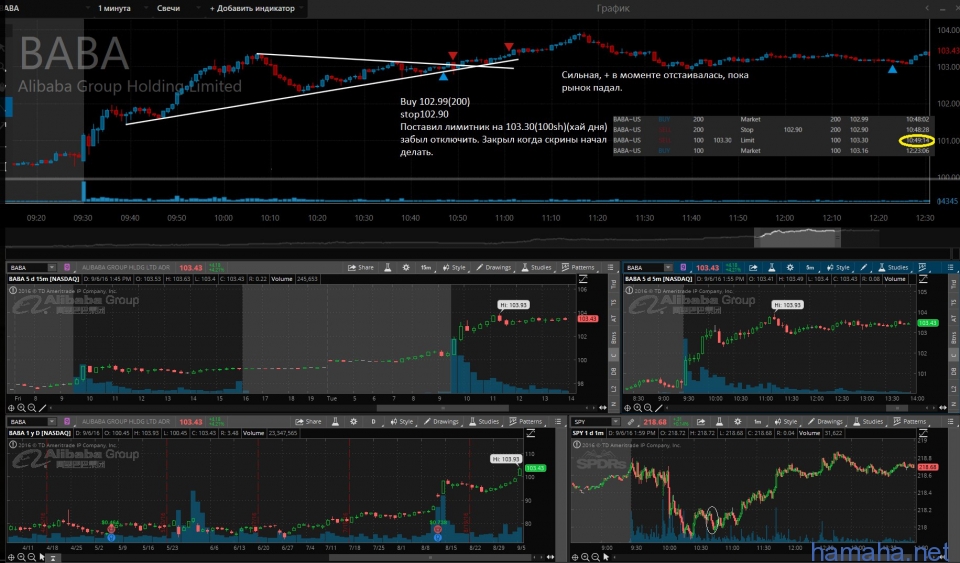The height and width of the screenshot is (563, 960).
Task: Click the flask icon in BABA daily chart toolbar
Action: point(335,422)
